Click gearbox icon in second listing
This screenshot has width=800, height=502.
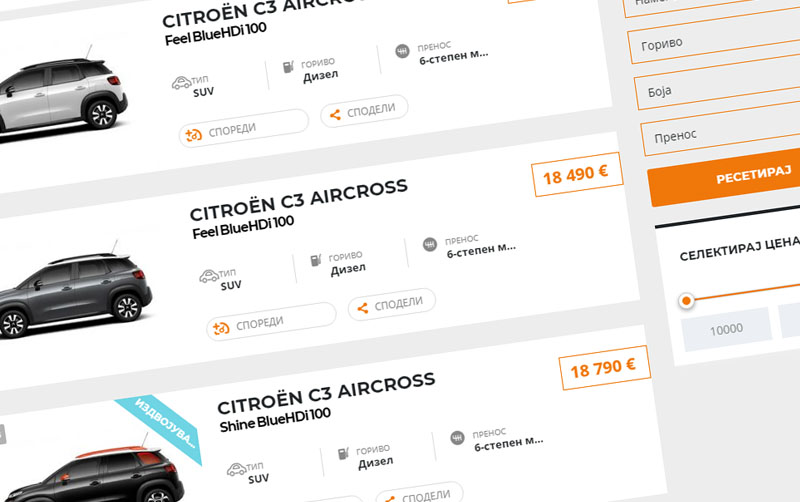click(430, 245)
